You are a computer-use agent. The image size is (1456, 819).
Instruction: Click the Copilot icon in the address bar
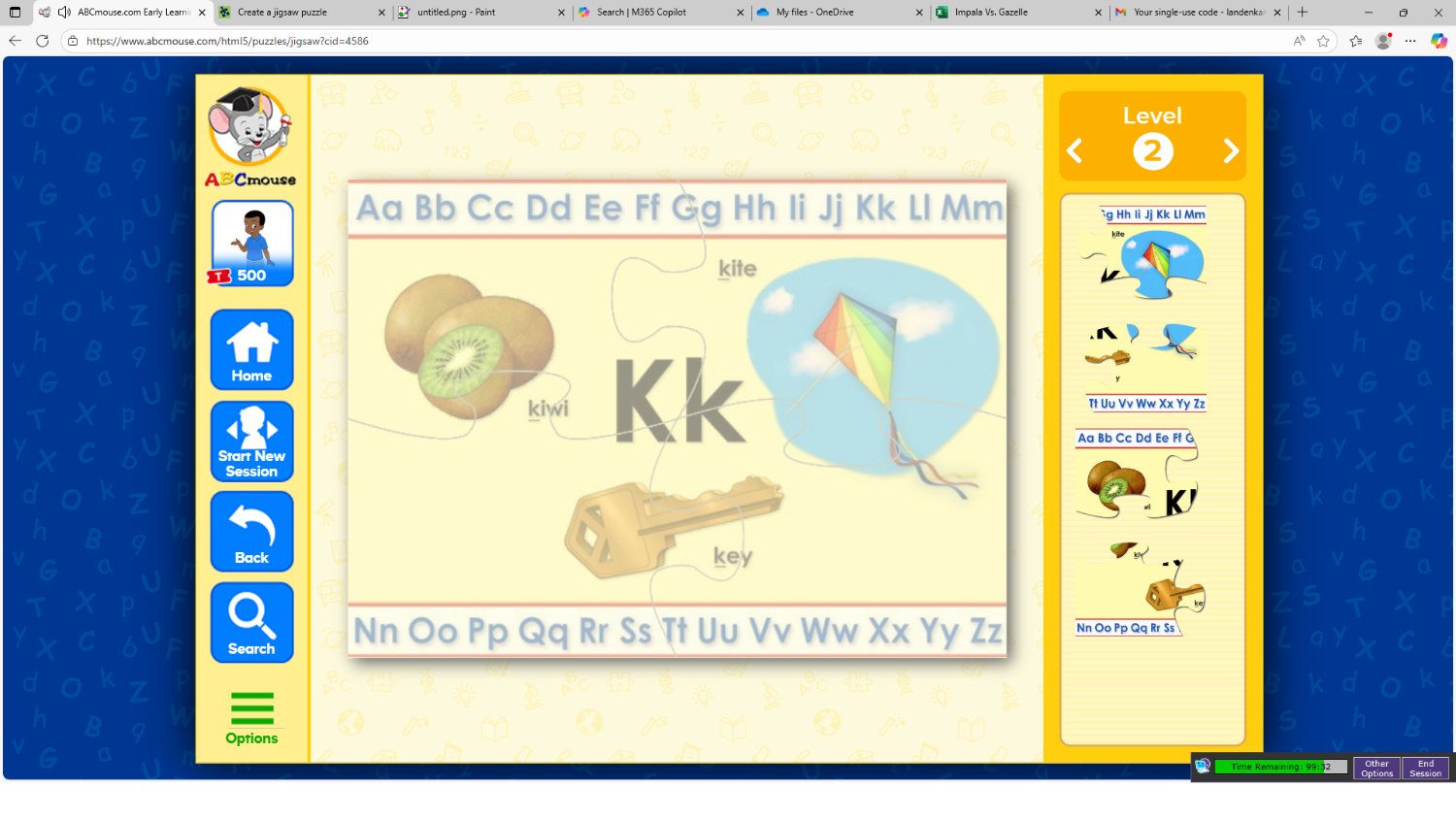click(1440, 41)
